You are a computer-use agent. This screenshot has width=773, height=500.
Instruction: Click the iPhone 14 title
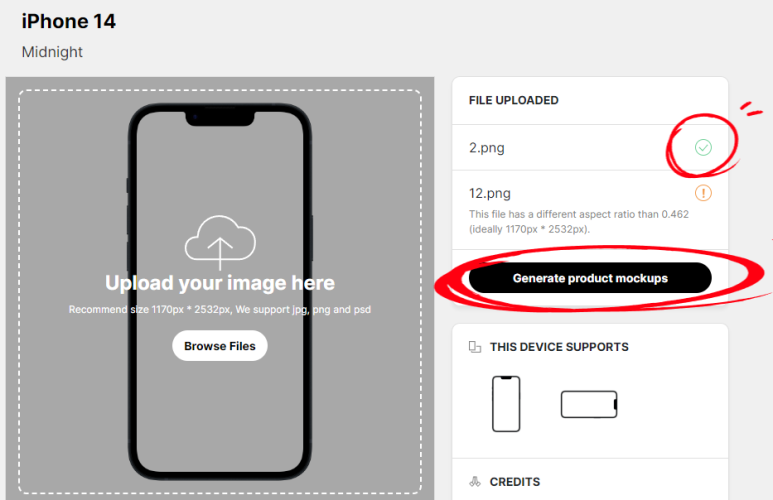[x=69, y=21]
